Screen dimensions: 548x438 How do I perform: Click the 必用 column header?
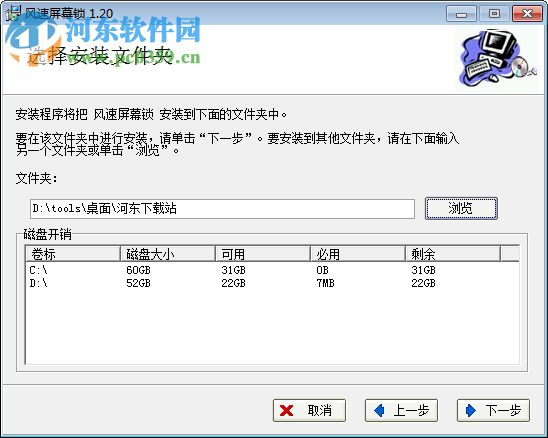pos(358,254)
